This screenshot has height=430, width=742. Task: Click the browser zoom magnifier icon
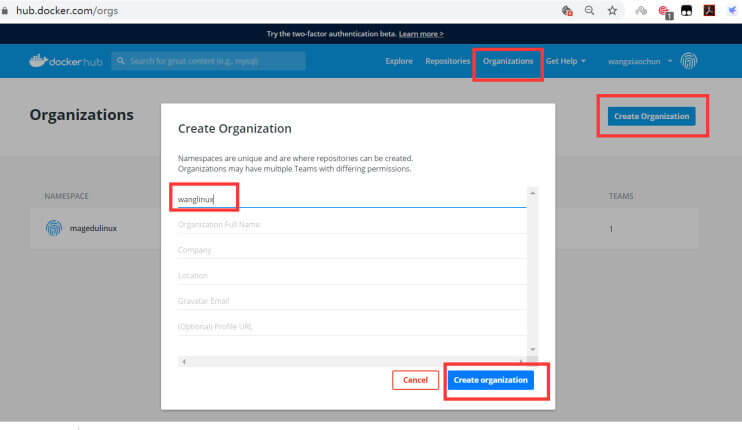click(589, 10)
